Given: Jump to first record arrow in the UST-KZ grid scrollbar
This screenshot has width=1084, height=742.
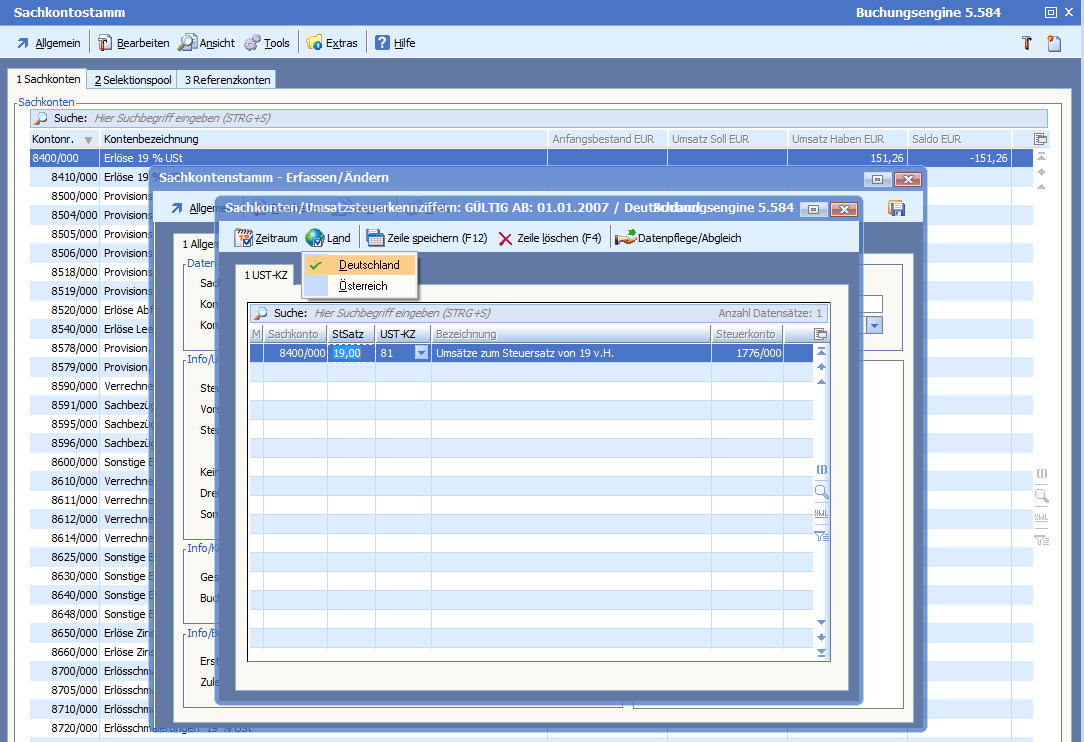Looking at the screenshot, I should [821, 351].
